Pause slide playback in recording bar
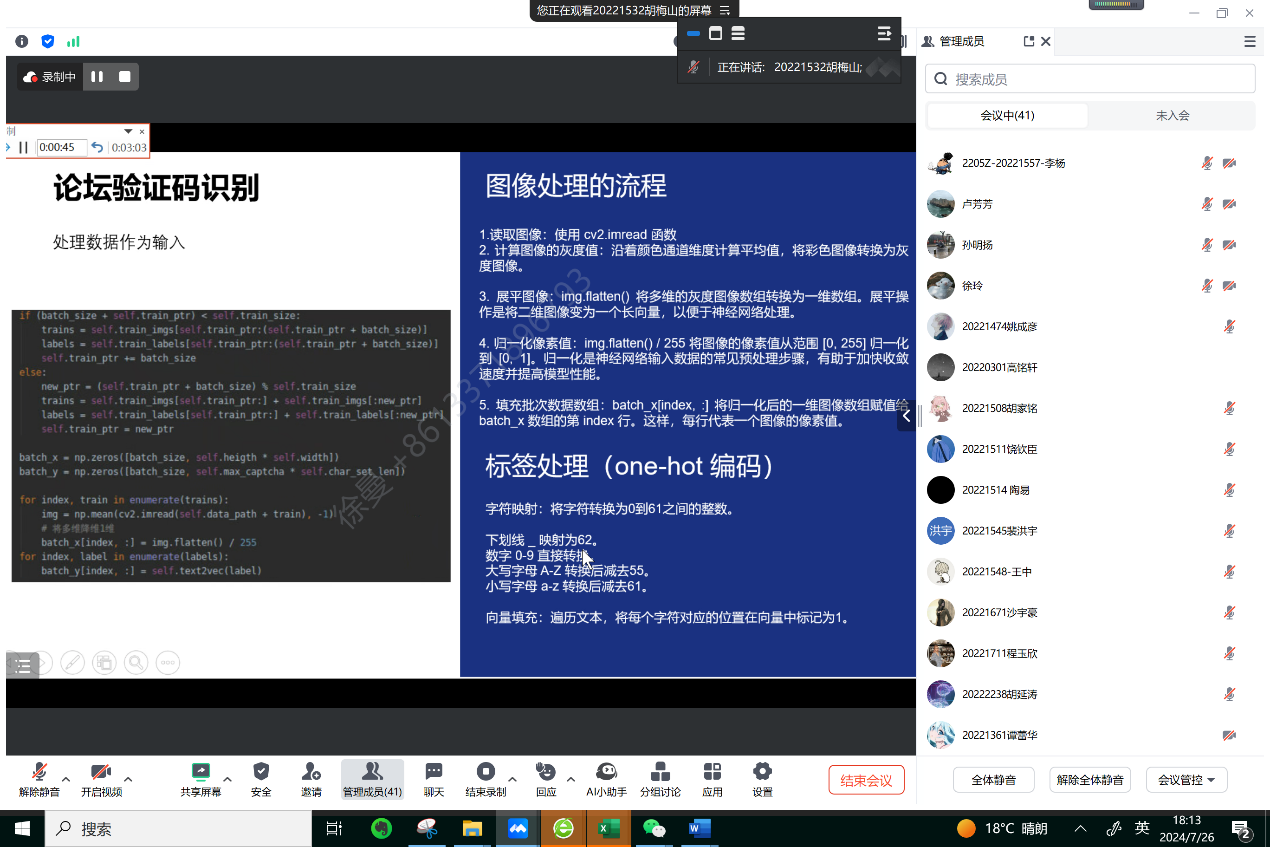The image size is (1270, 847). (24, 147)
